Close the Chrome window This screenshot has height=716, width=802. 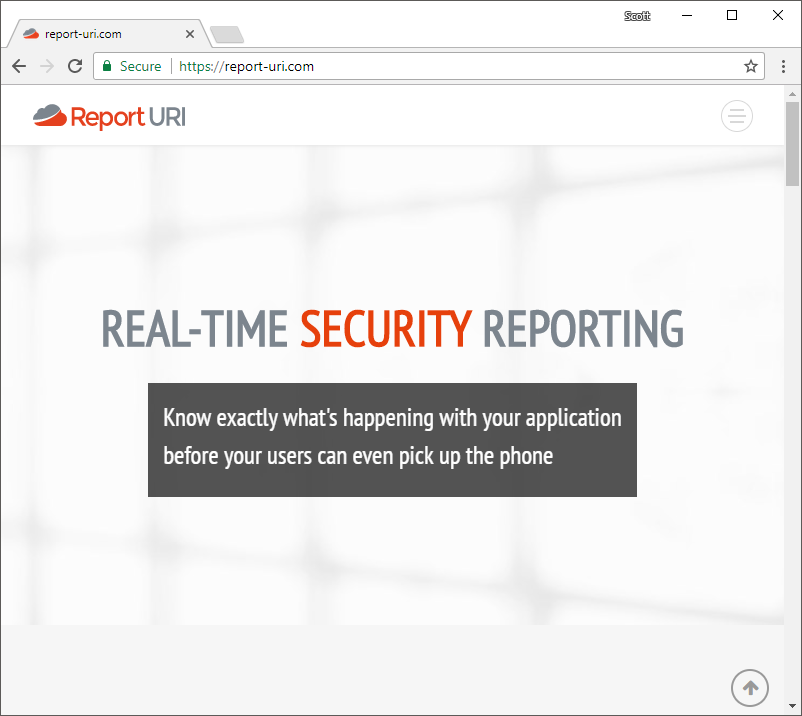pos(777,15)
